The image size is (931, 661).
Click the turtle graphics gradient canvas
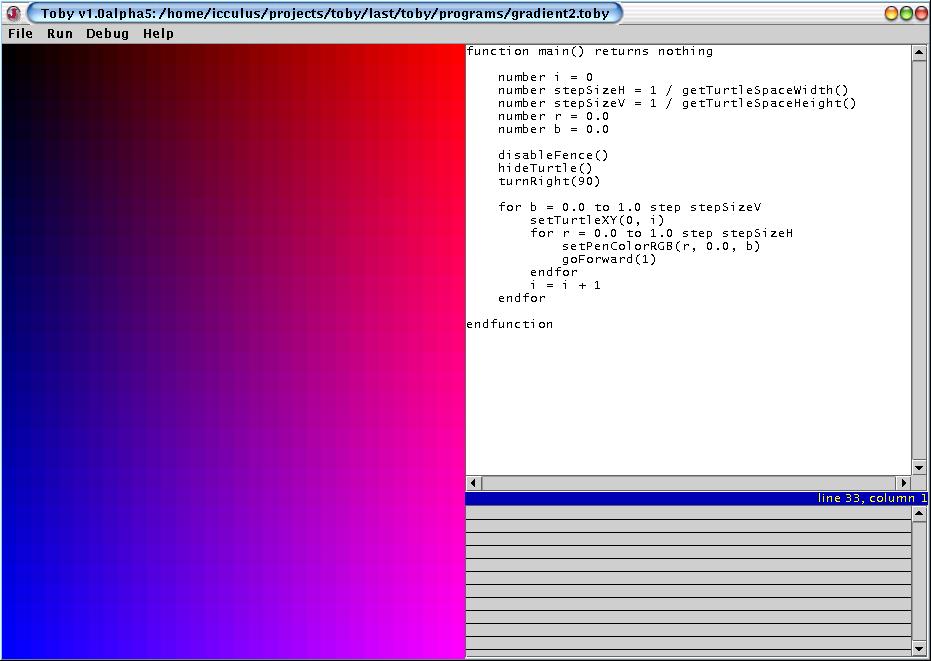pyautogui.click(x=233, y=351)
